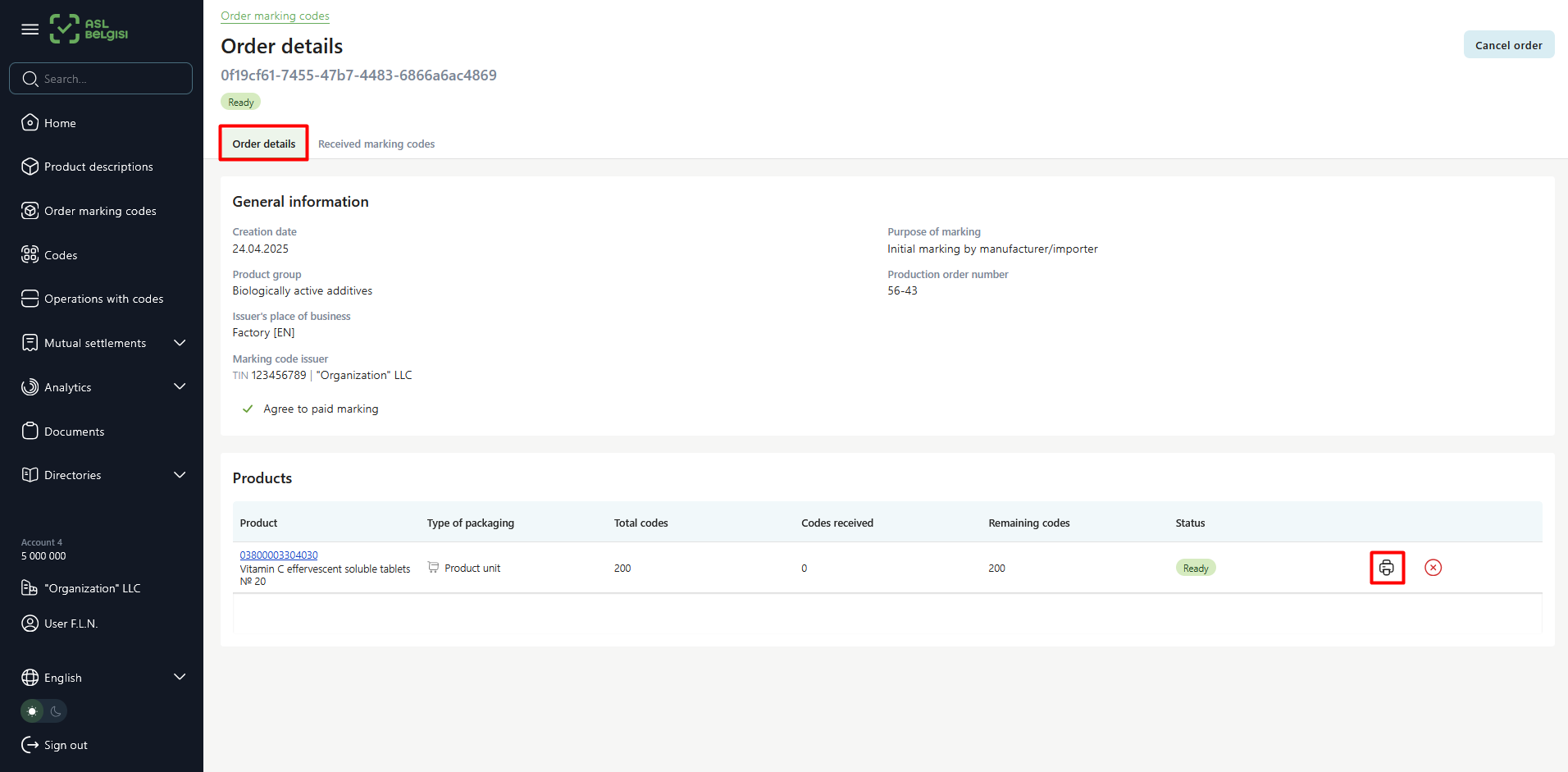Open the hamburger menu icon

(x=30, y=30)
